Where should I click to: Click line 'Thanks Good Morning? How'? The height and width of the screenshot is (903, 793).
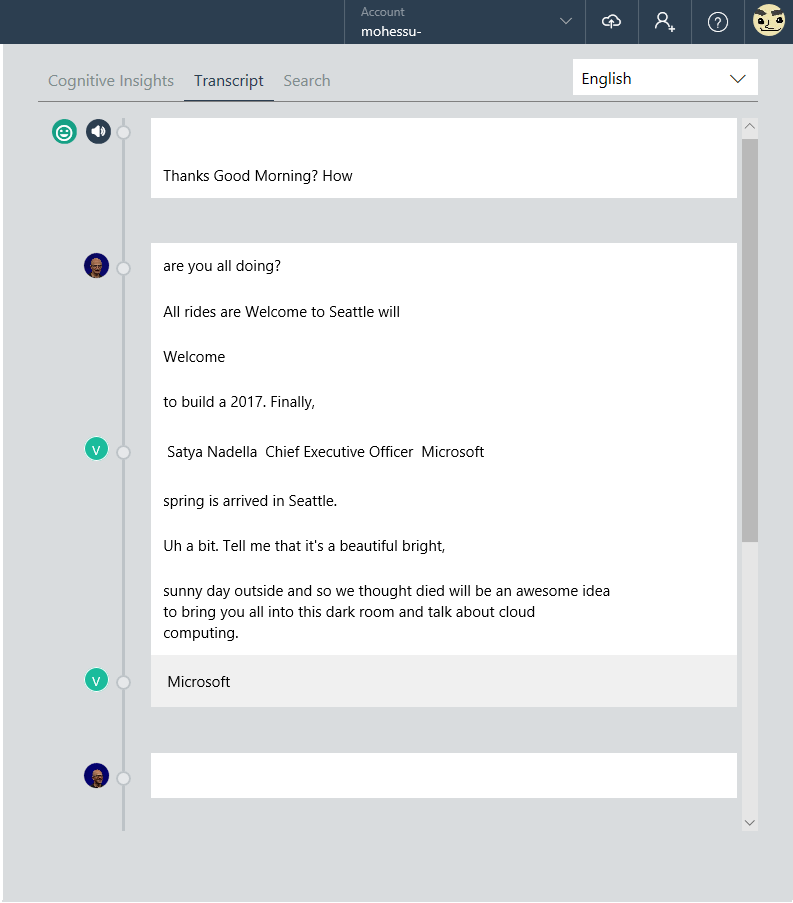click(x=257, y=176)
